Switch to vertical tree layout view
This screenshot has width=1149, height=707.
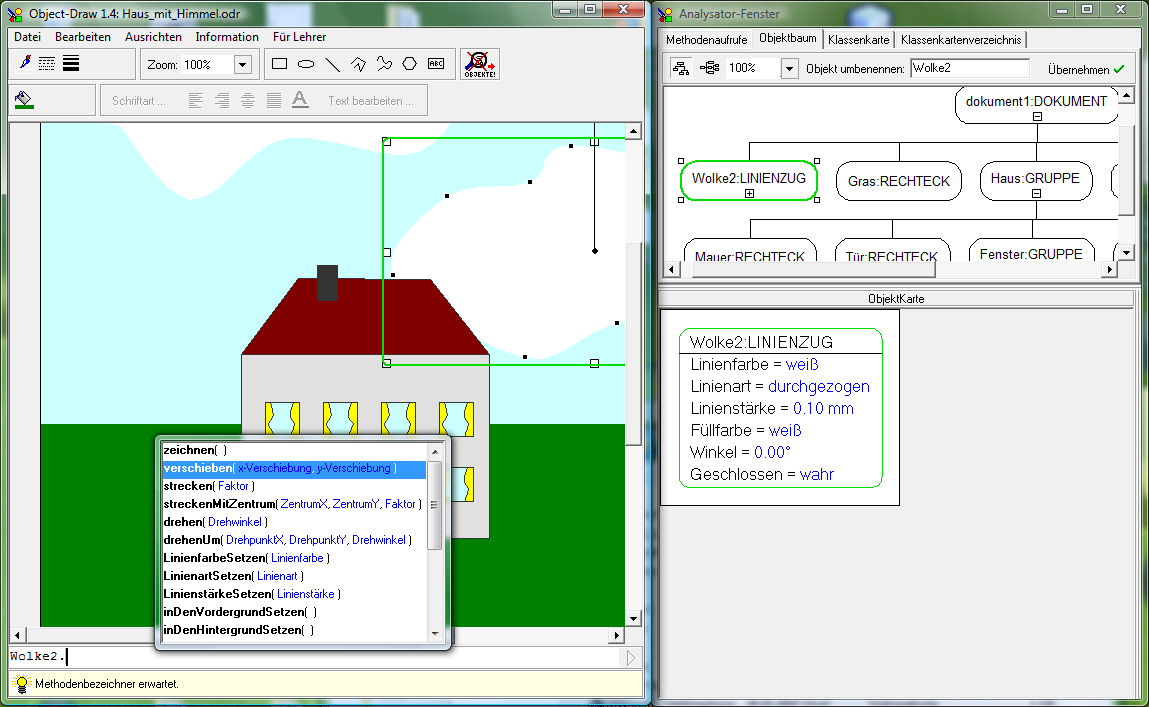click(682, 68)
